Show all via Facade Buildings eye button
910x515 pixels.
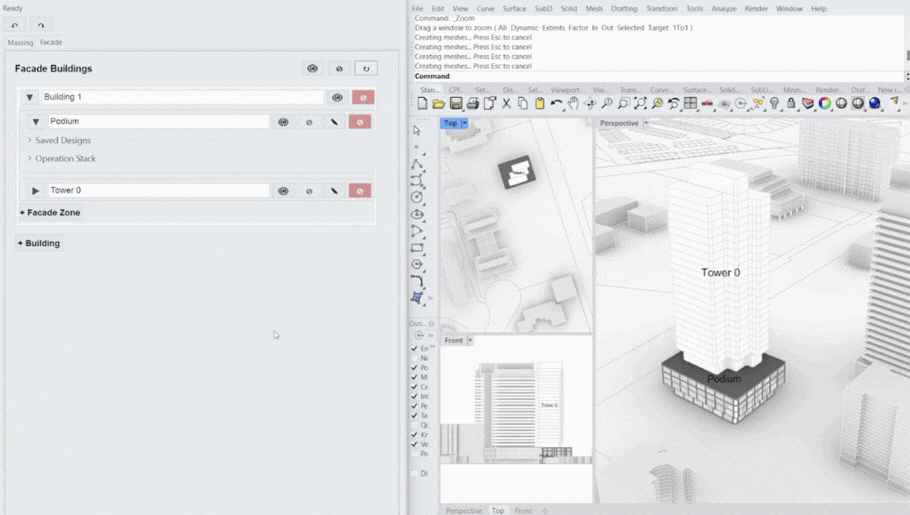(312, 69)
